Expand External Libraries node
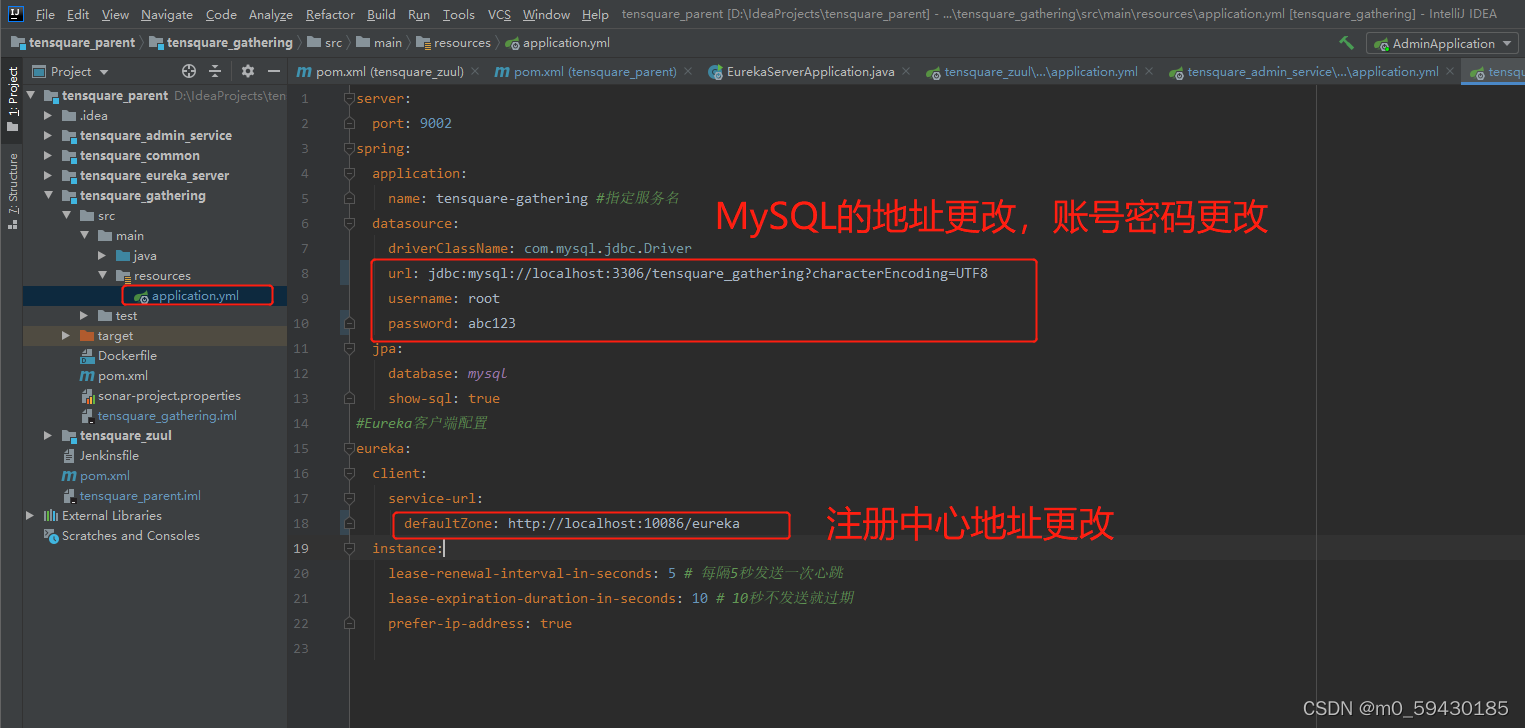 click(30, 516)
